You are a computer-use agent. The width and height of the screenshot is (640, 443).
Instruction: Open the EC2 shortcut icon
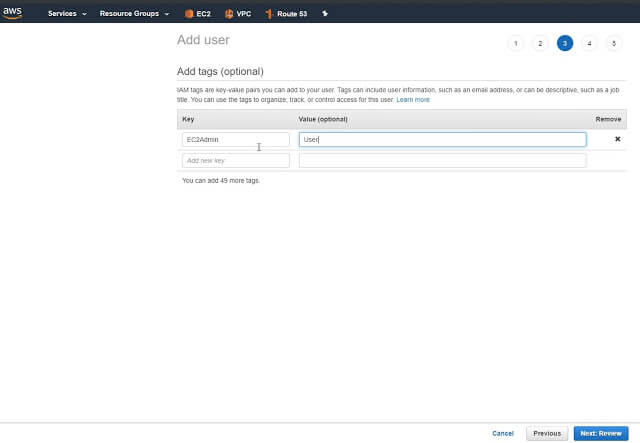pos(190,14)
